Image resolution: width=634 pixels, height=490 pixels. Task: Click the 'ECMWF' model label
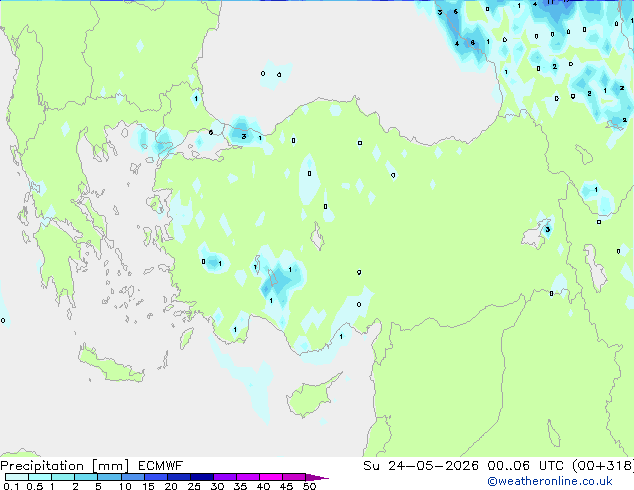[160, 466]
